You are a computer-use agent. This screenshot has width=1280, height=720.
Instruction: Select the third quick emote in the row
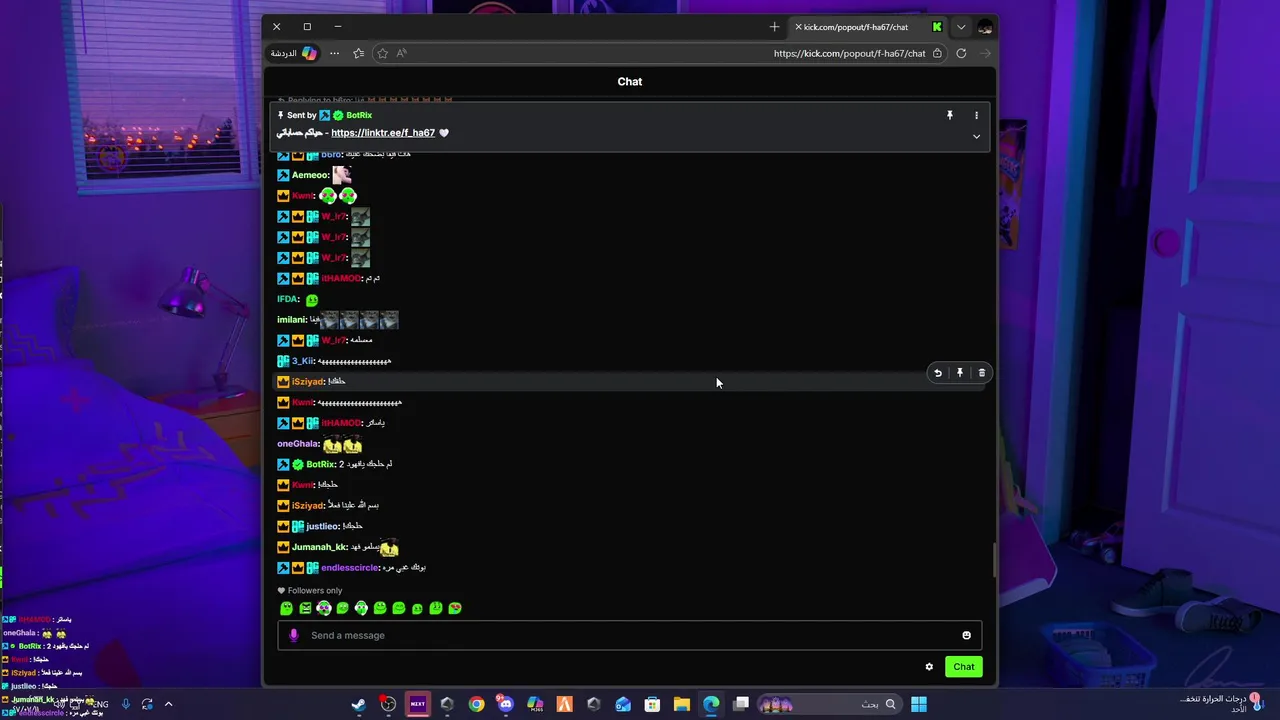coord(324,608)
